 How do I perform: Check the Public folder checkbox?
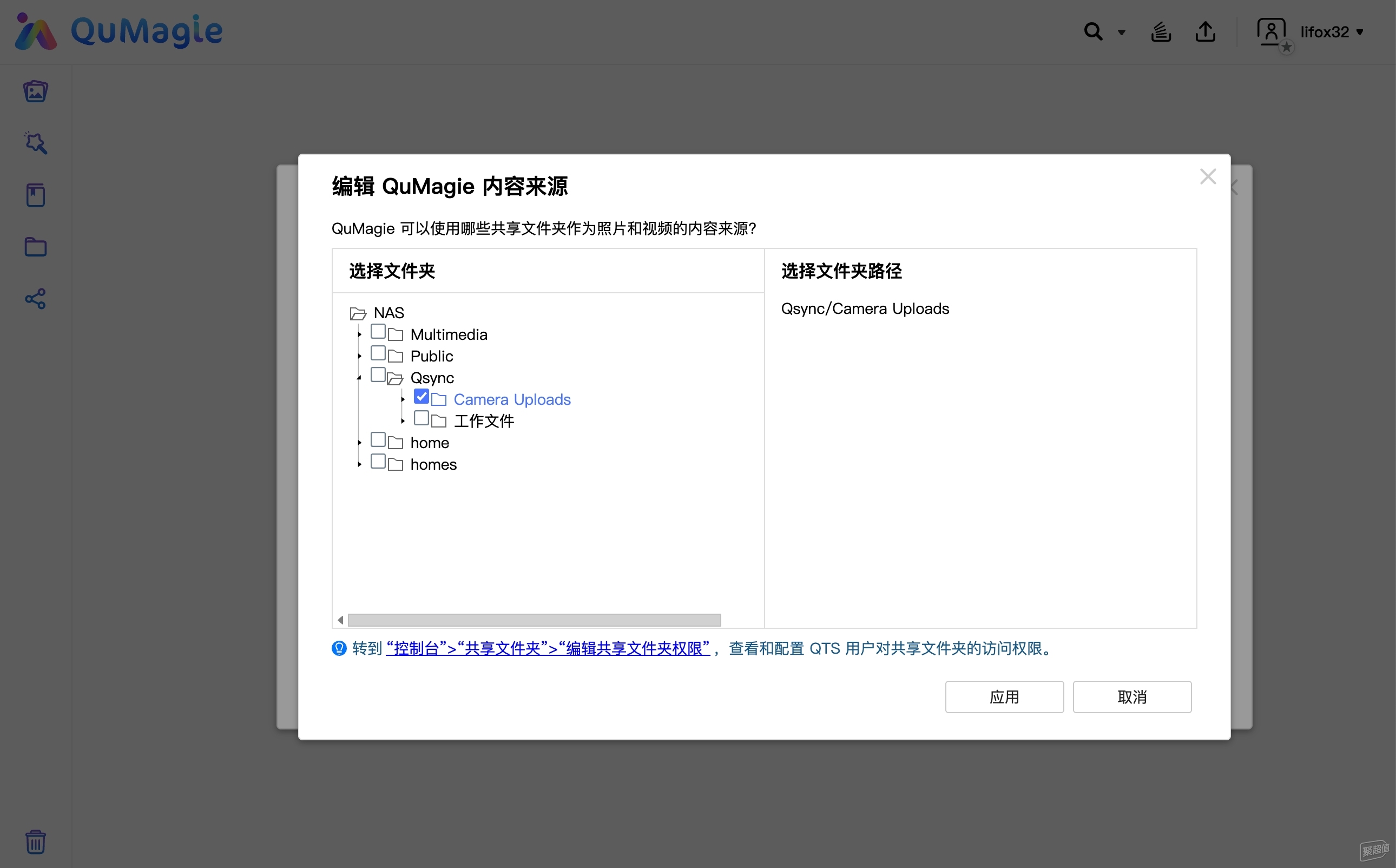tap(378, 353)
